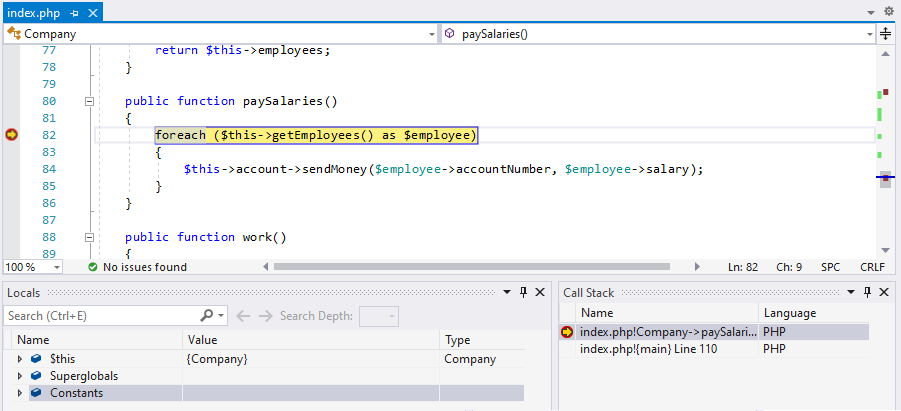Click the Call Stack Language column header
901x411 pixels.
814,313
